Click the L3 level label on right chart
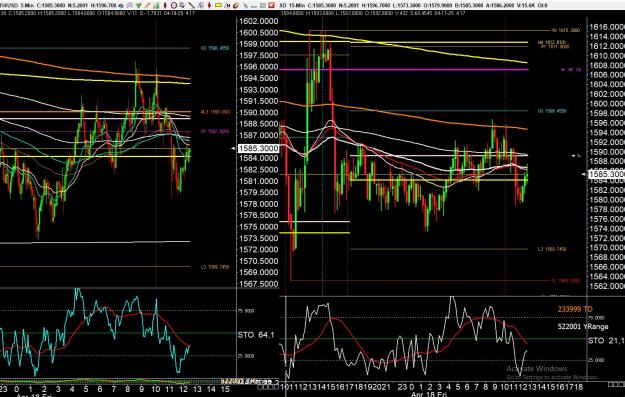The image size is (625, 397). point(552,249)
